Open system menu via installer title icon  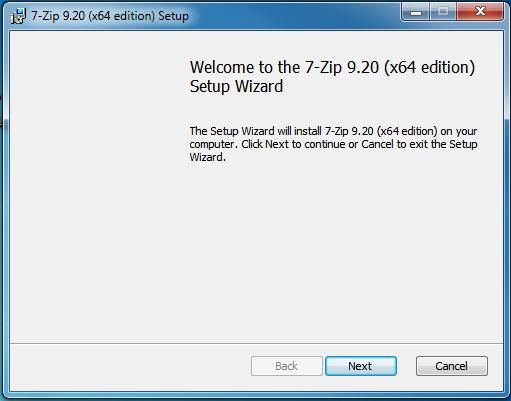tap(18, 16)
